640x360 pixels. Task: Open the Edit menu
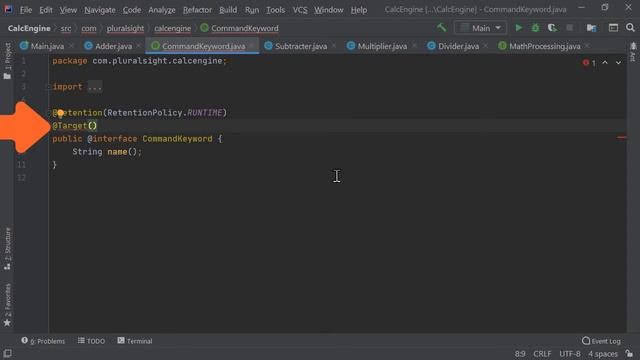click(x=46, y=10)
